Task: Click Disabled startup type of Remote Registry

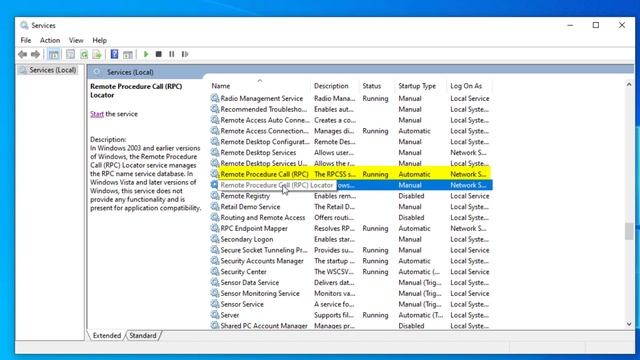Action: tap(411, 196)
